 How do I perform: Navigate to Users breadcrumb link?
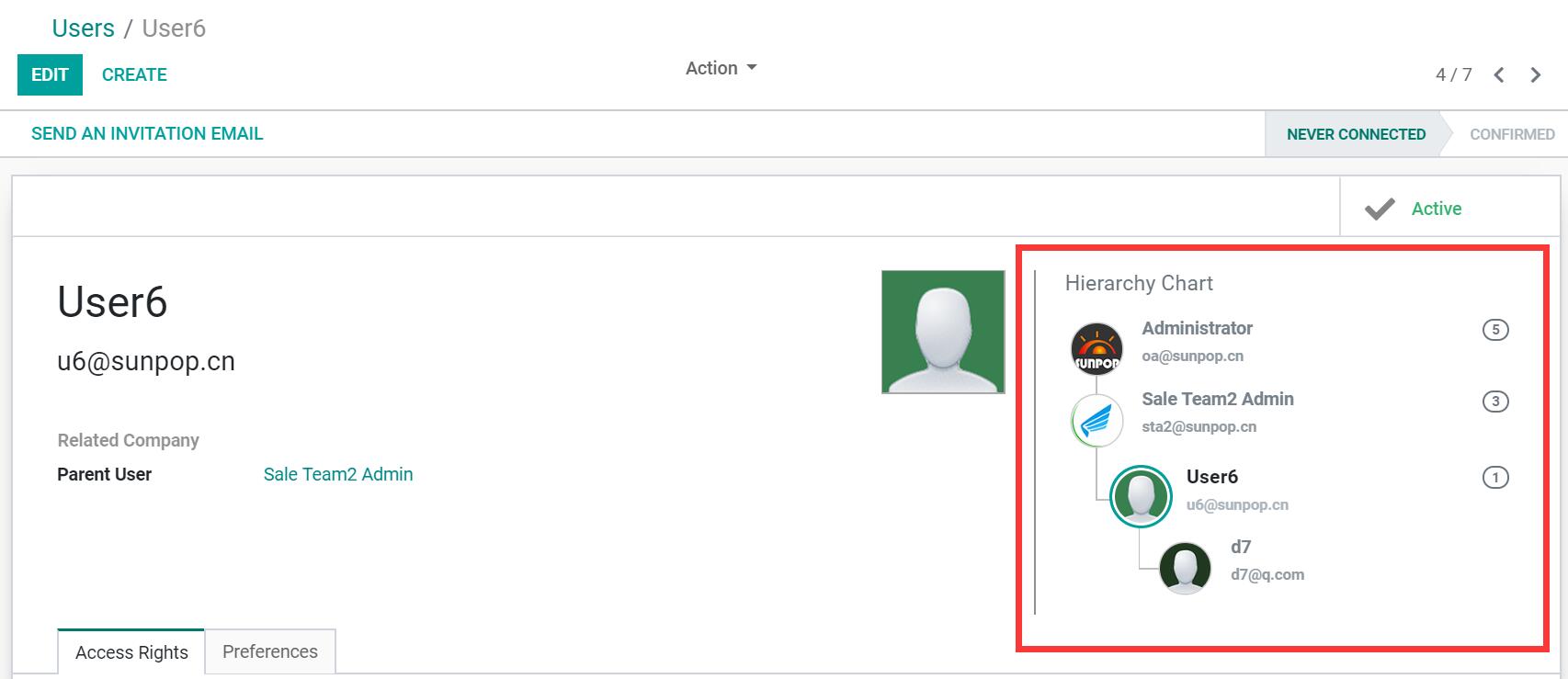(83, 28)
